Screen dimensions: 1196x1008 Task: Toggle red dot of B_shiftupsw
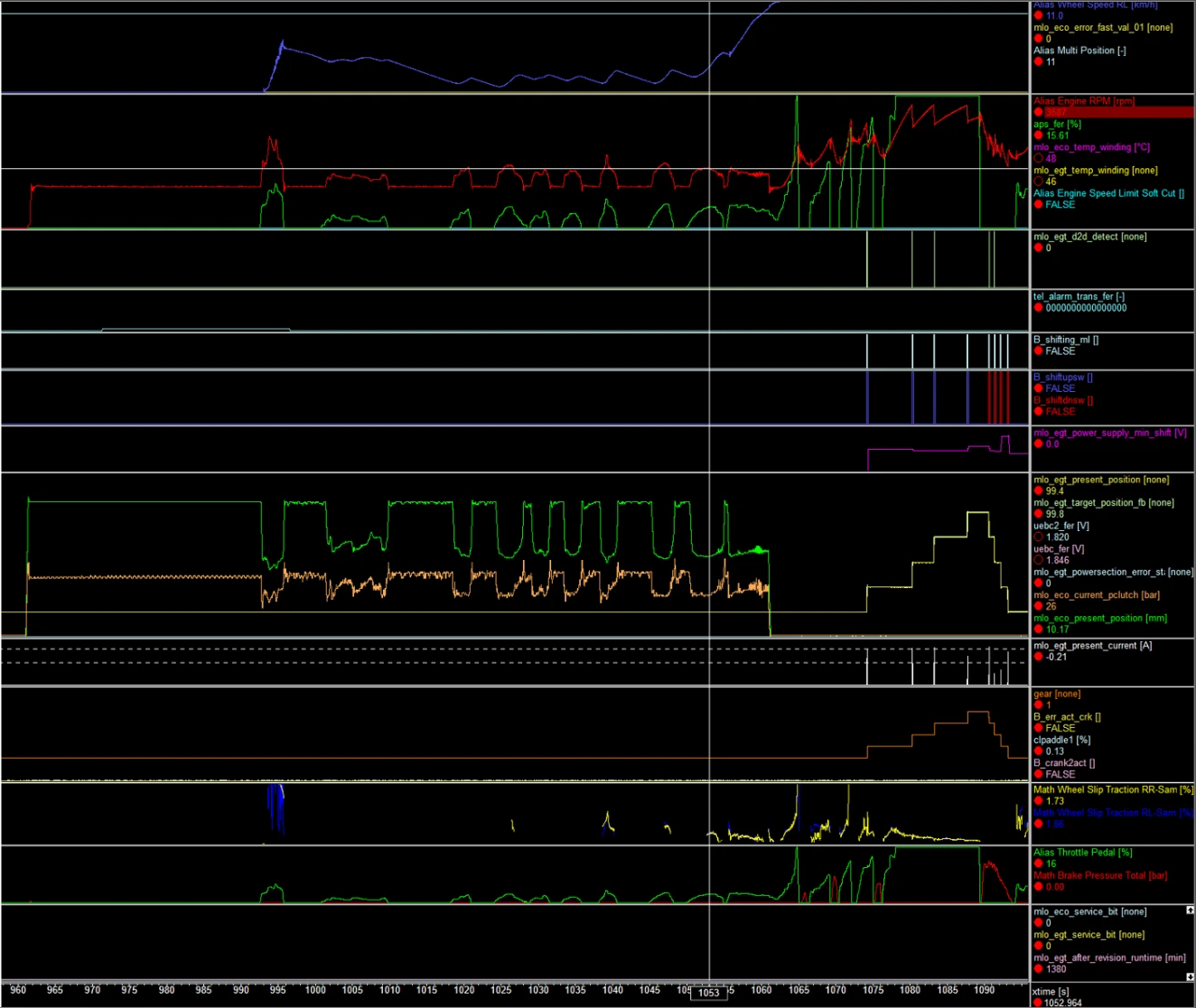coord(1038,388)
